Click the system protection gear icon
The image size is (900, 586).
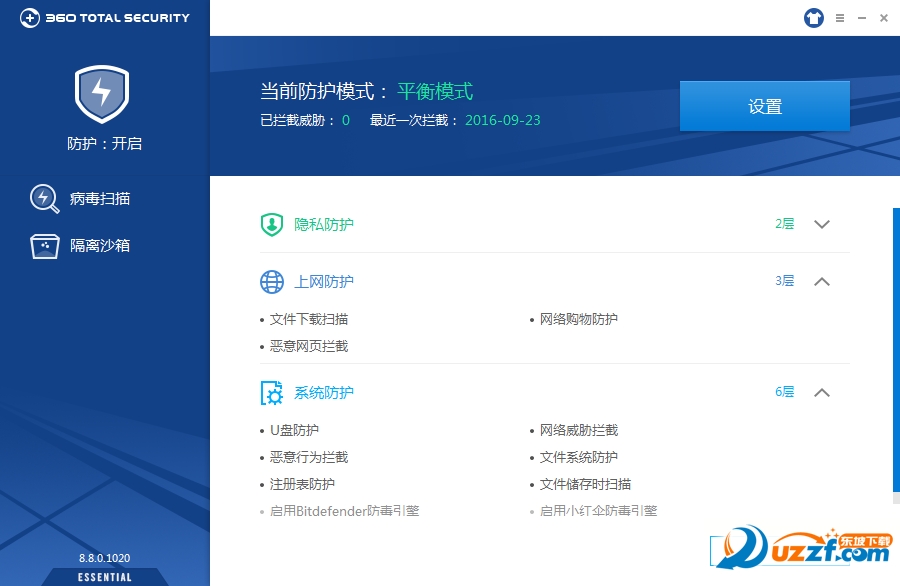[272, 393]
